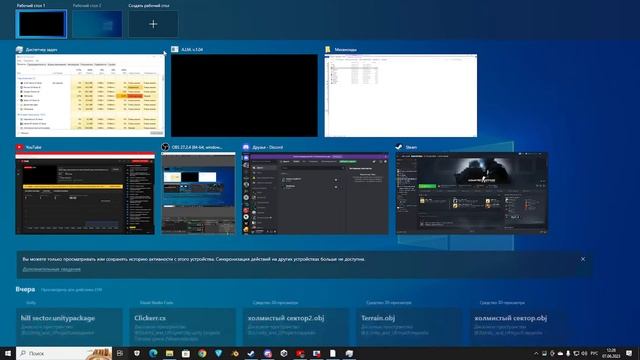The width and height of the screenshot is (640, 360).
Task: Open Microsoft Store from the taskbar
Action: 186,353
